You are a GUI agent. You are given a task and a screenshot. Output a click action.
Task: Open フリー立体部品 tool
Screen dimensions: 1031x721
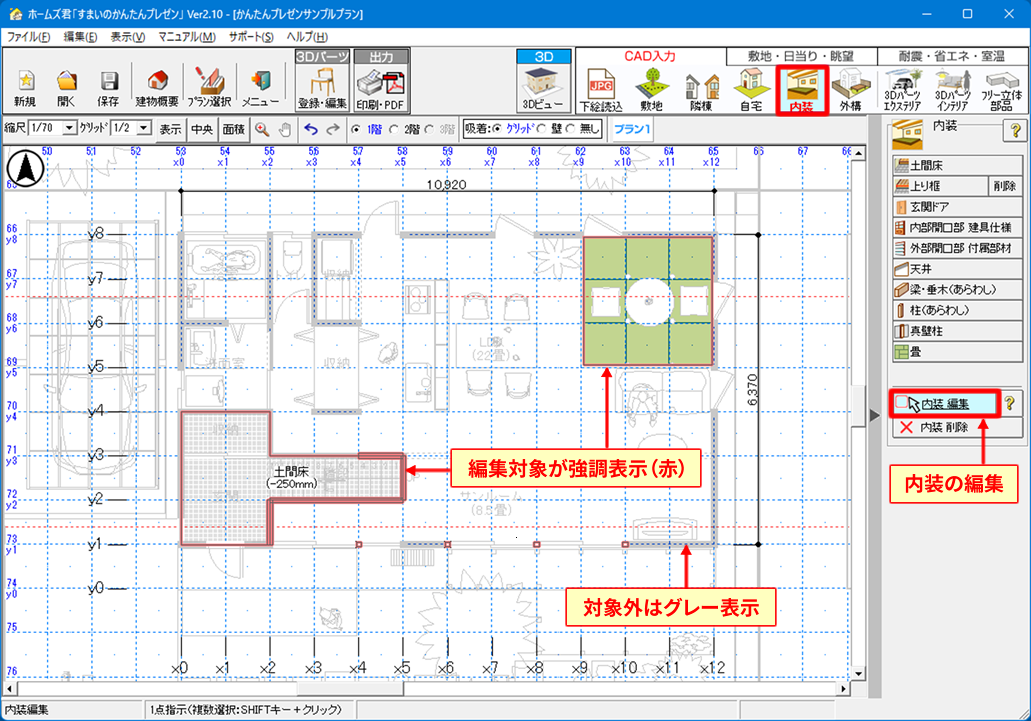[1001, 91]
